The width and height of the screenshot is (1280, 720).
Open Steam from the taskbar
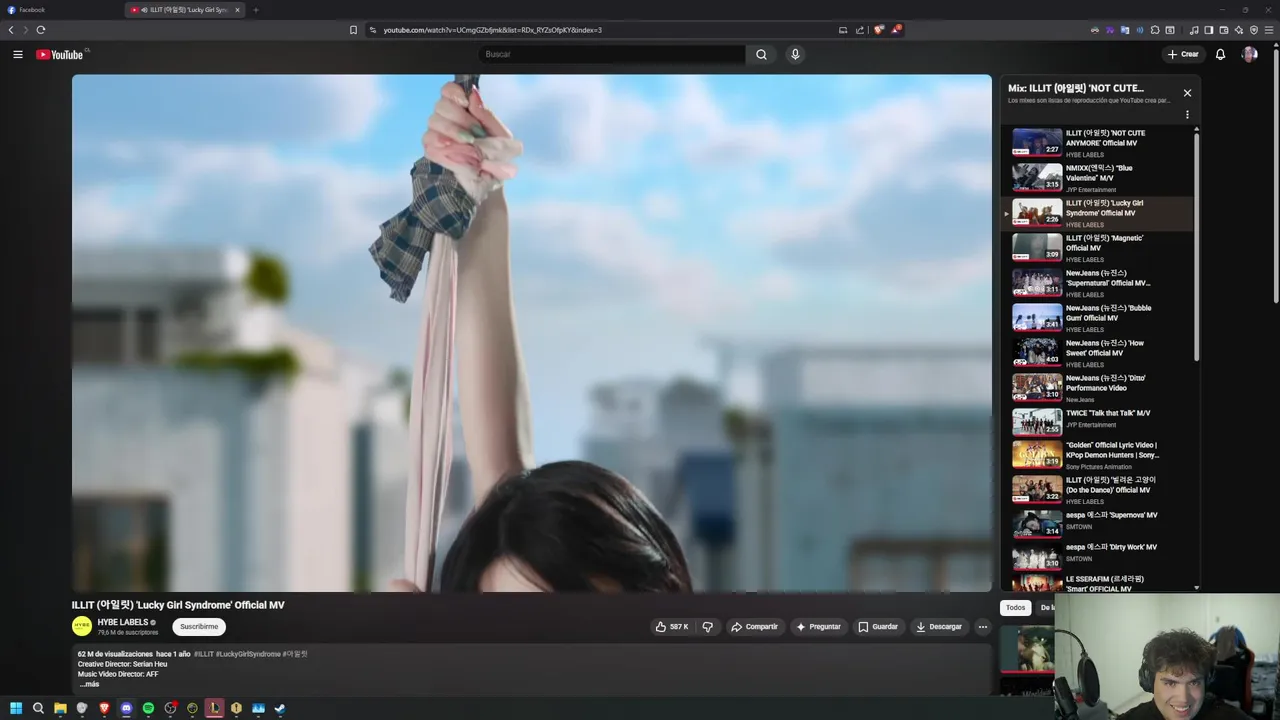[280, 708]
